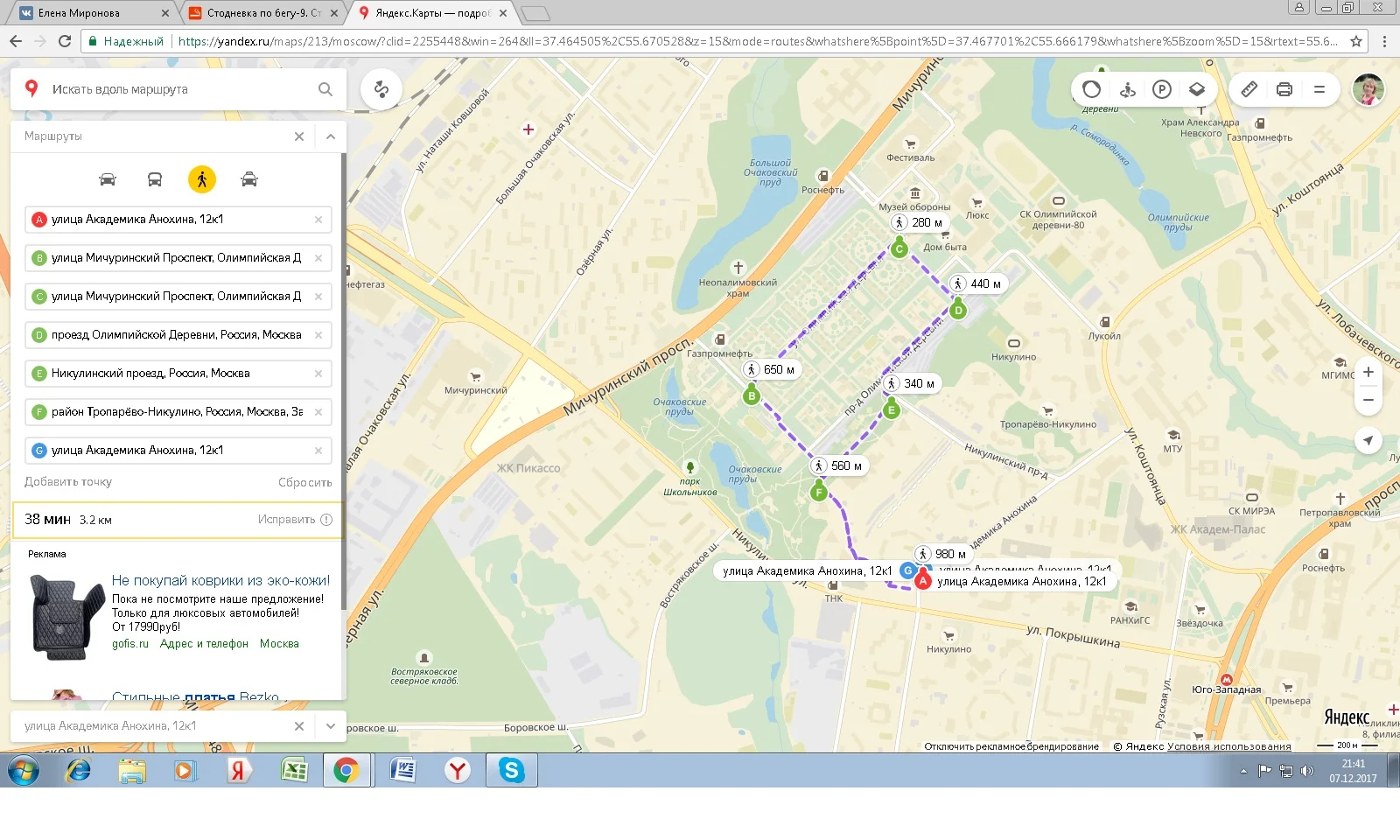Collapse the Маршруты panel chevron
Screen dimensions: 1400x840
pos(331,136)
